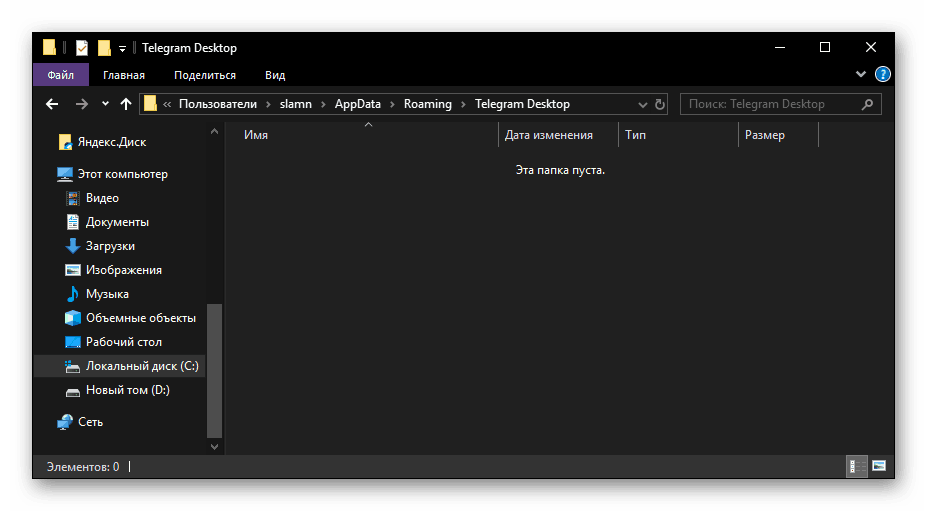Open Сеть in the navigation pane
Screen dimensions: 927x511
pos(80,422)
